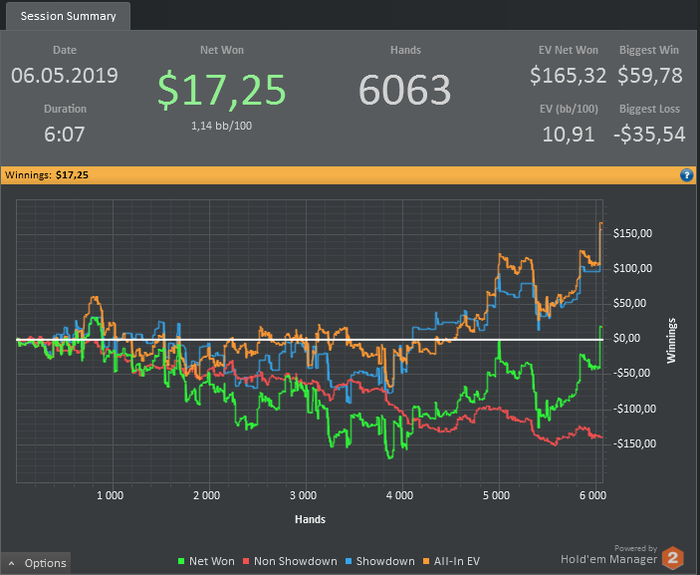Click the $50,00 y-axis label
The height and width of the screenshot is (575, 700).
(629, 304)
